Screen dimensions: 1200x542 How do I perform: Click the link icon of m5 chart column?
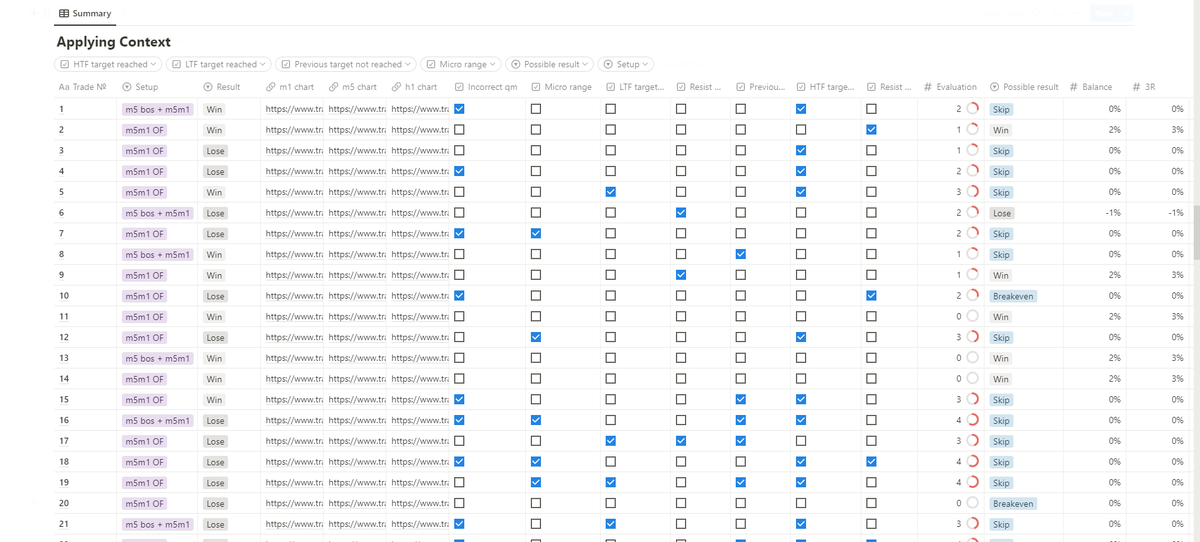[x=334, y=87]
